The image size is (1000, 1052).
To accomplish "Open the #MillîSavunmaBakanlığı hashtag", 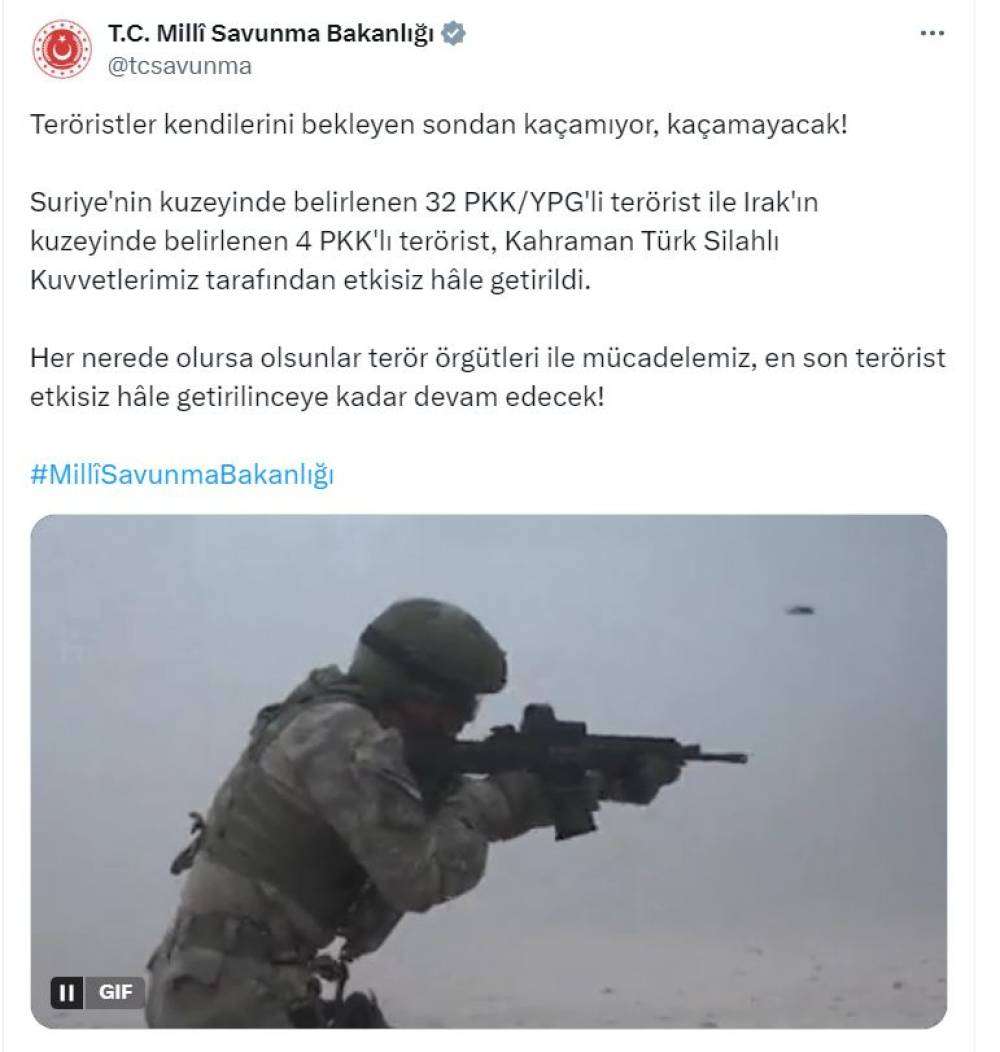I will 182,474.
